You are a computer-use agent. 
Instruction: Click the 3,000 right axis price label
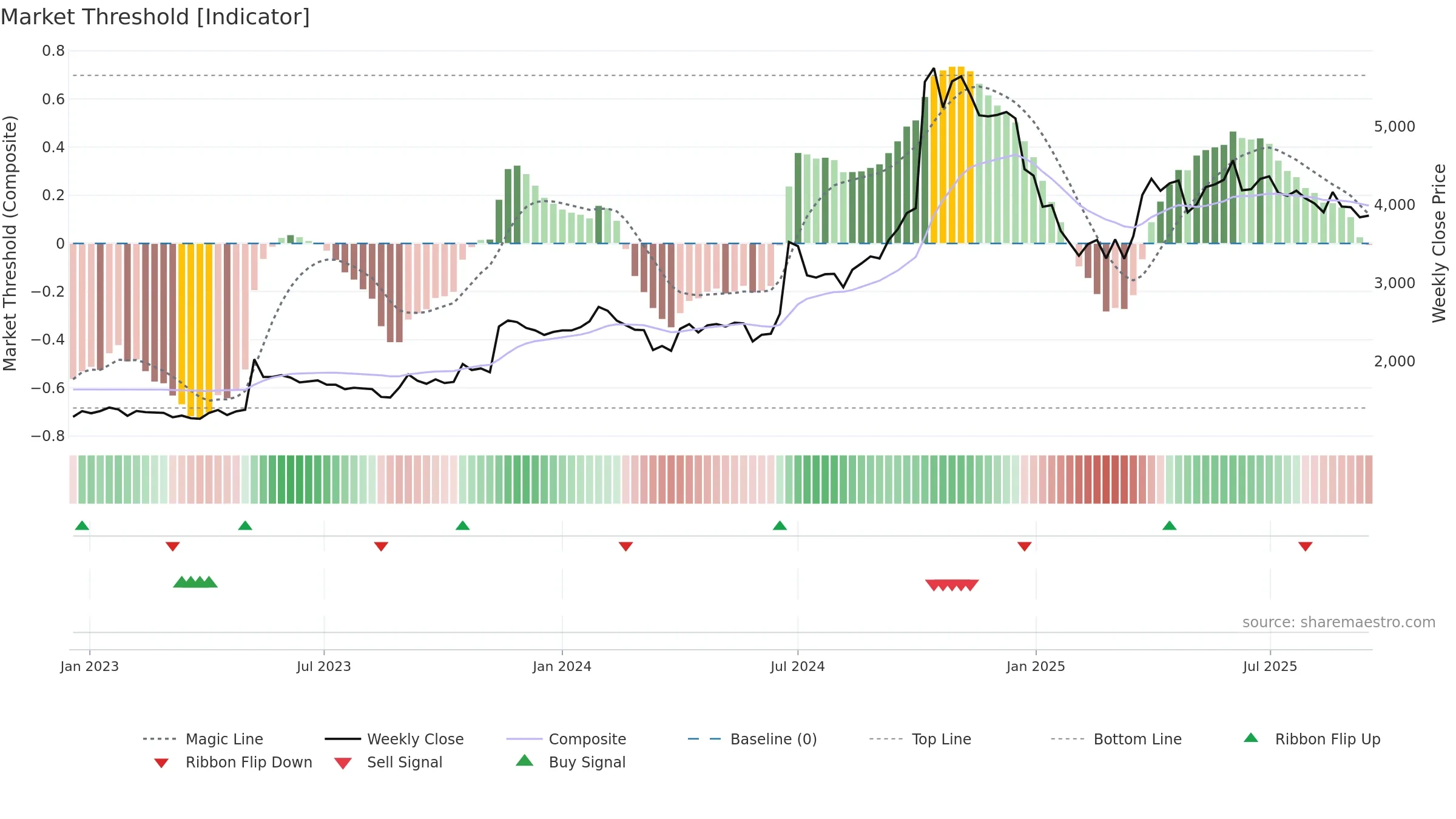pyautogui.click(x=1394, y=283)
